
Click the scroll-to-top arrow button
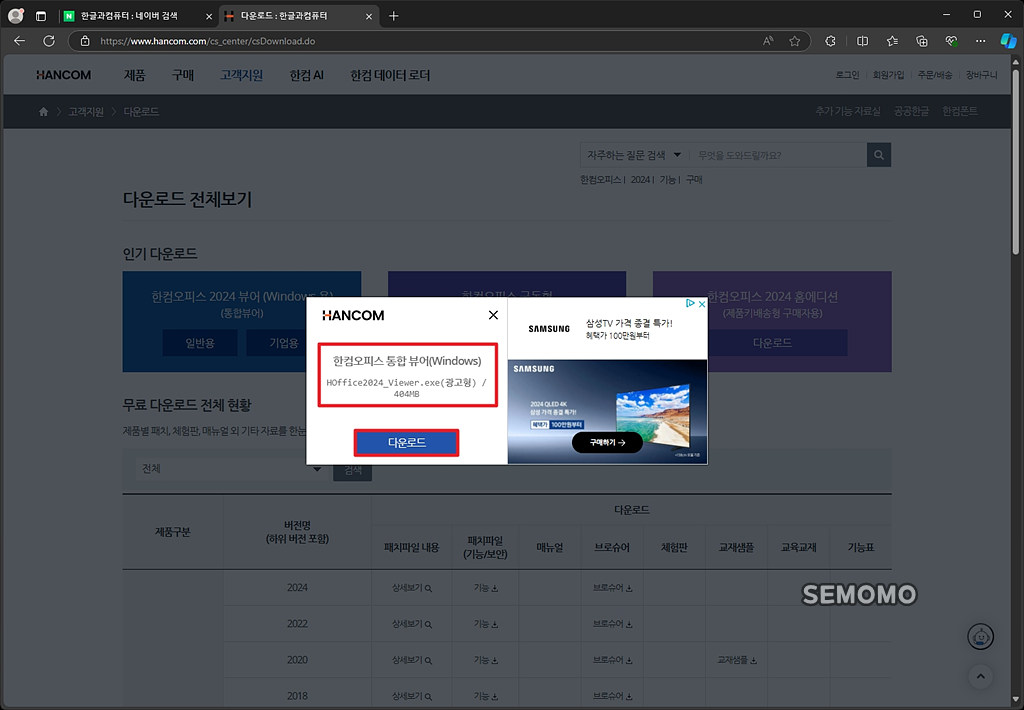click(x=980, y=677)
